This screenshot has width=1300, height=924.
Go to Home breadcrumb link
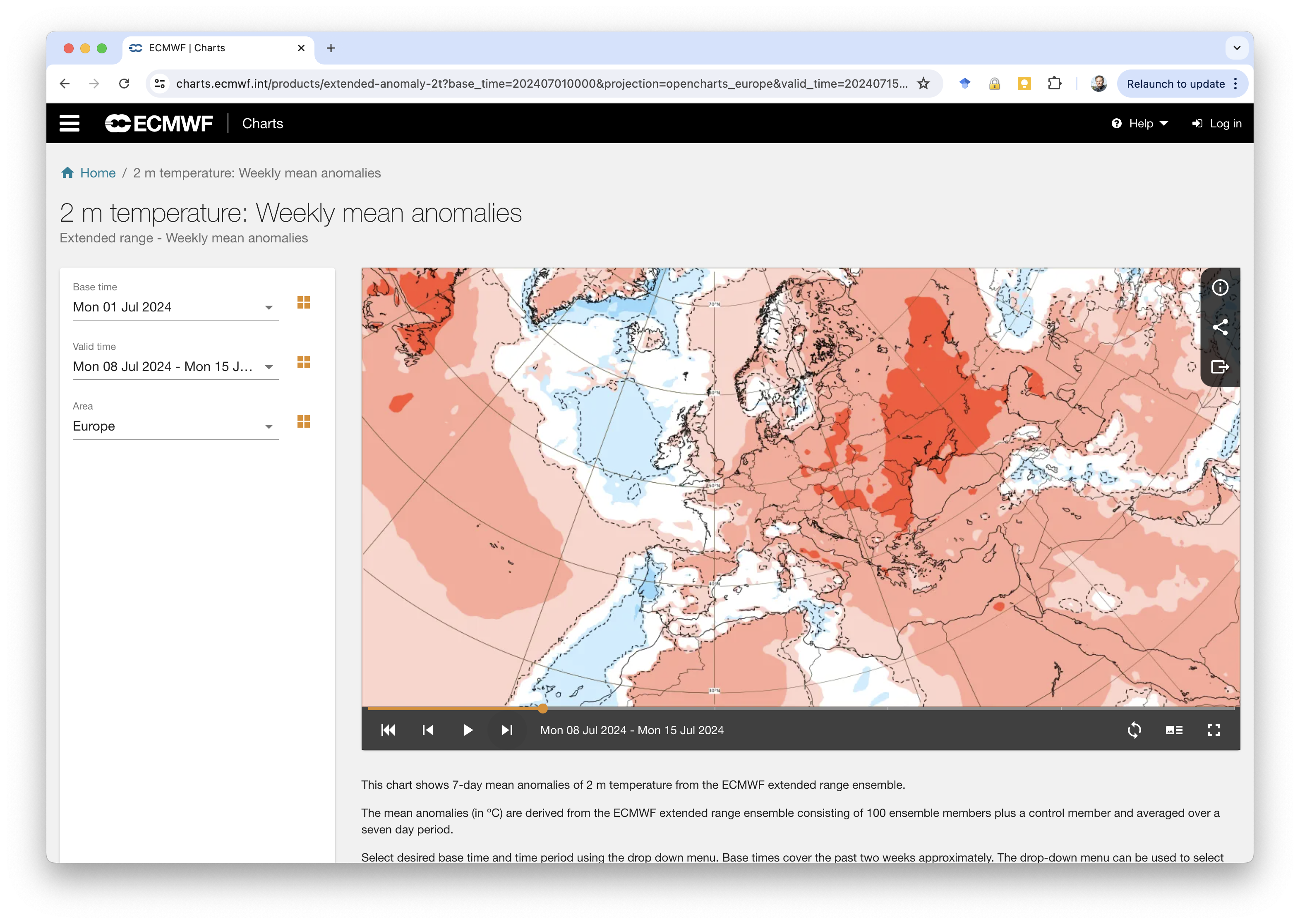[97, 173]
